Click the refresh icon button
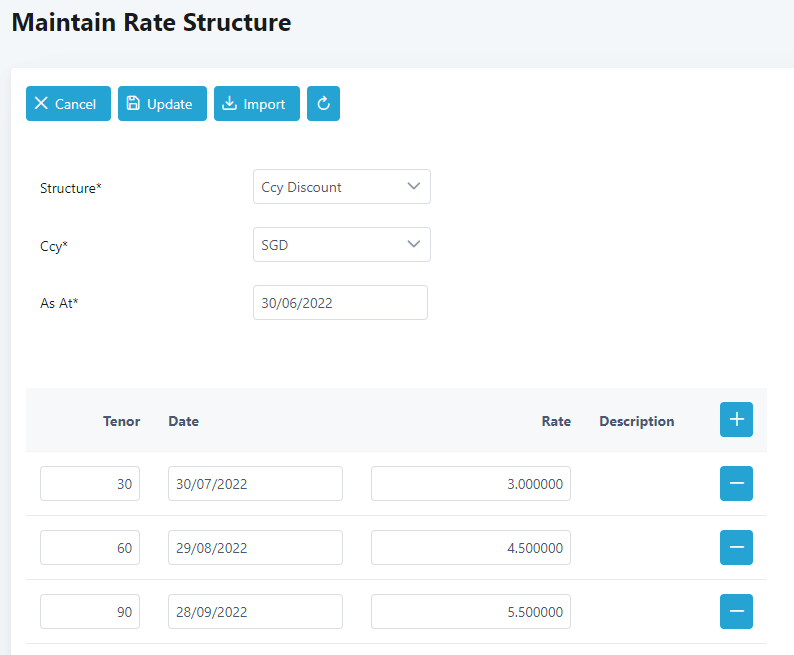This screenshot has height=655, width=794. pos(323,104)
